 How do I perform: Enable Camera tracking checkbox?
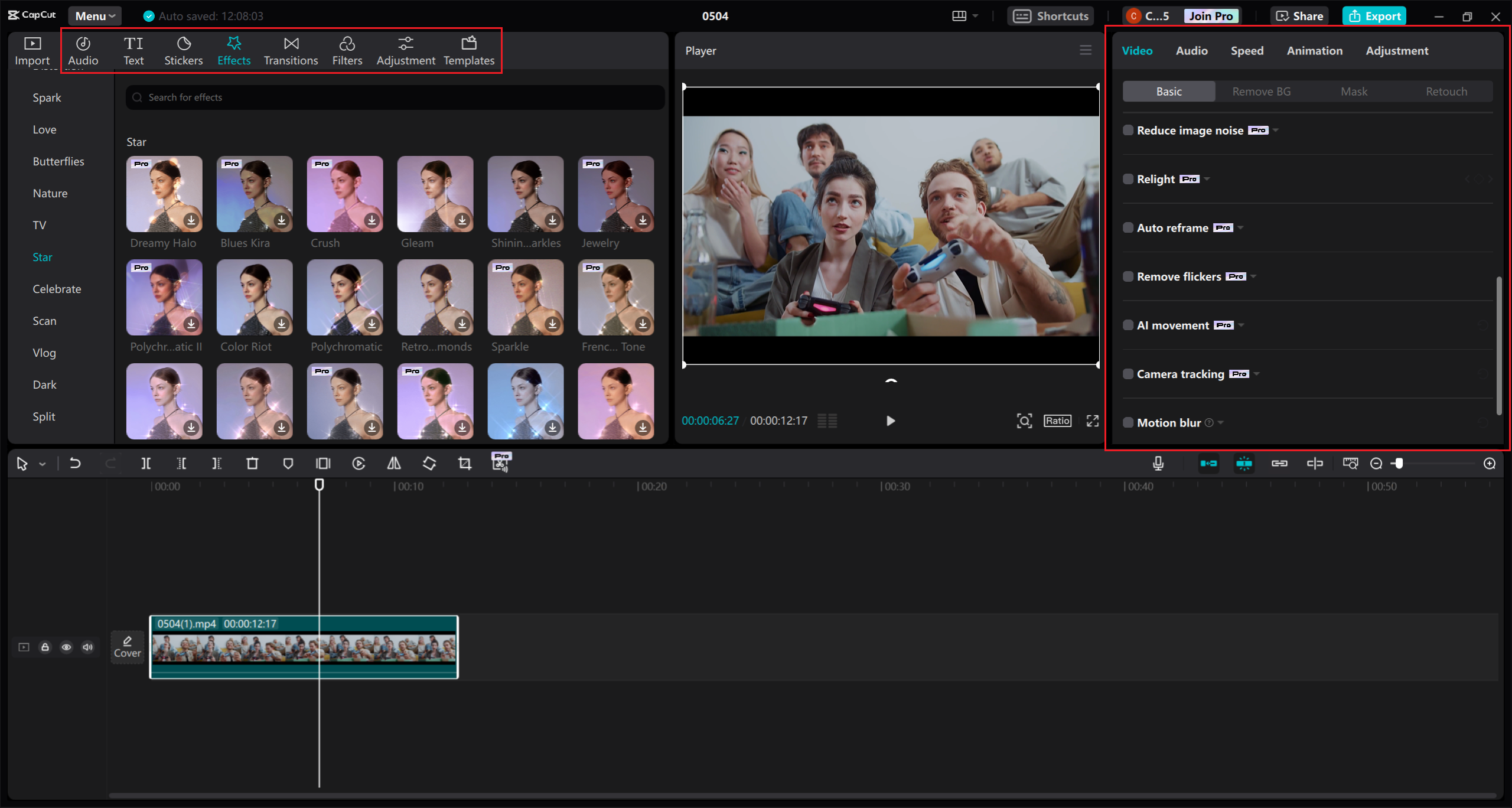pos(1128,374)
